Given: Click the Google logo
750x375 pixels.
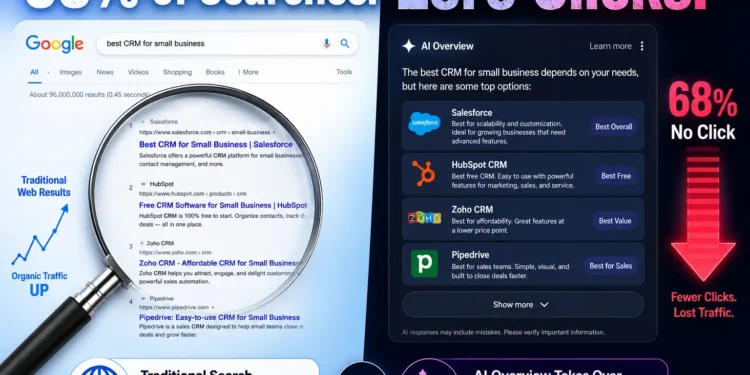Looking at the screenshot, I should pos(55,44).
